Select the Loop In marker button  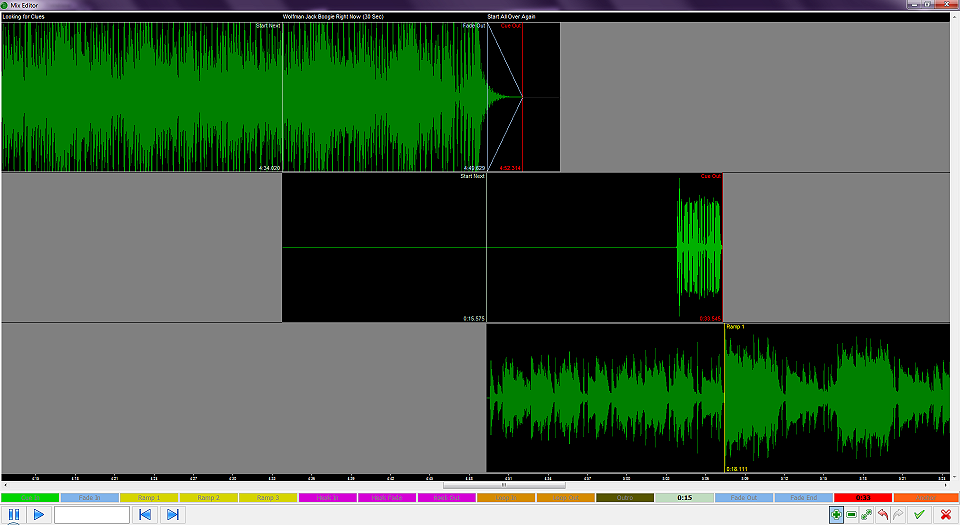[x=506, y=497]
